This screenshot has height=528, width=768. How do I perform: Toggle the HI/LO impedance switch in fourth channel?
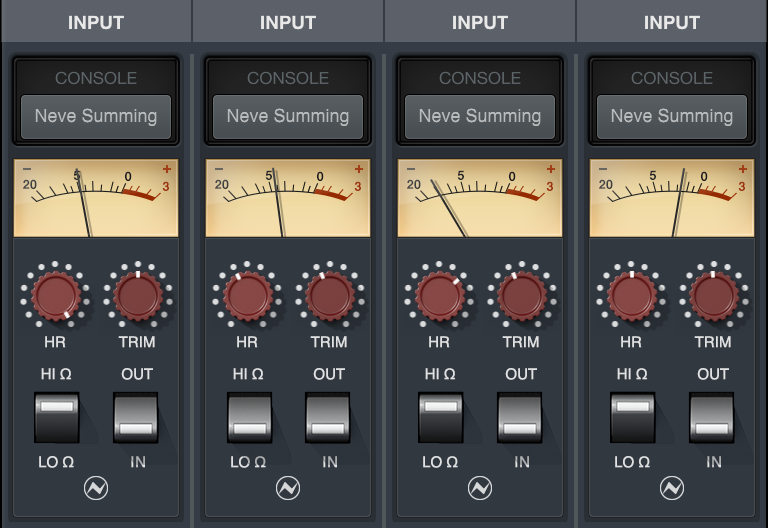coord(633,418)
